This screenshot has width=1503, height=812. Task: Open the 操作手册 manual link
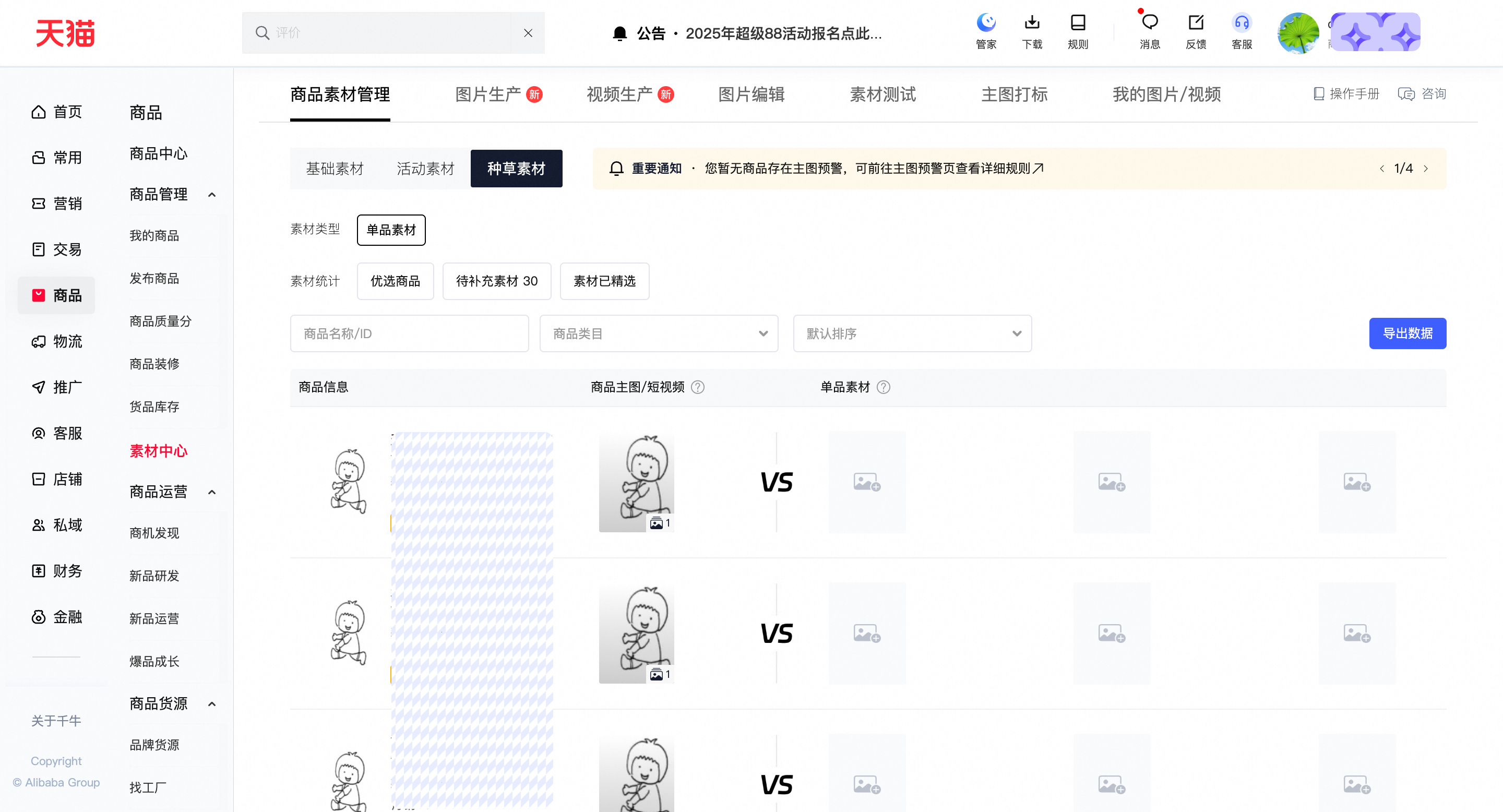(x=1346, y=94)
